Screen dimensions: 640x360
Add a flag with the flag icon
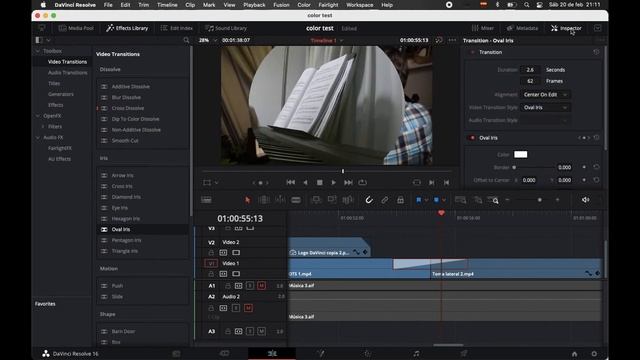419,200
